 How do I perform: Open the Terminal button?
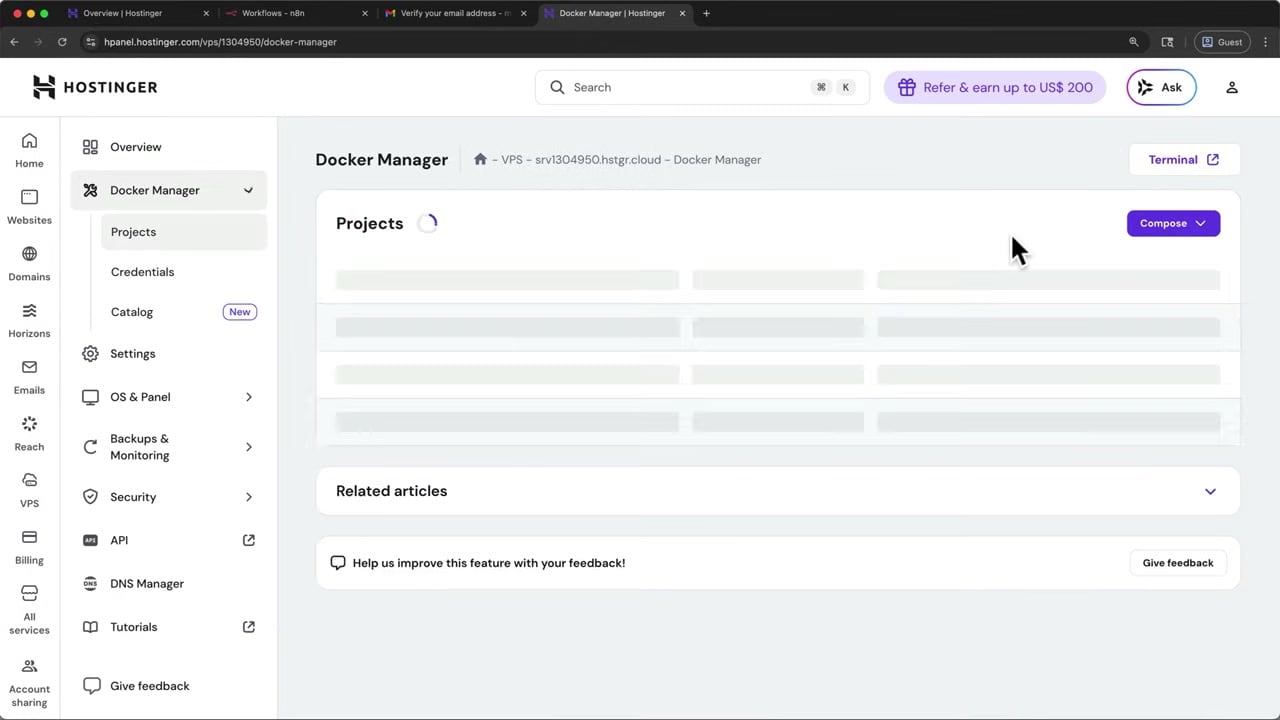[1184, 159]
